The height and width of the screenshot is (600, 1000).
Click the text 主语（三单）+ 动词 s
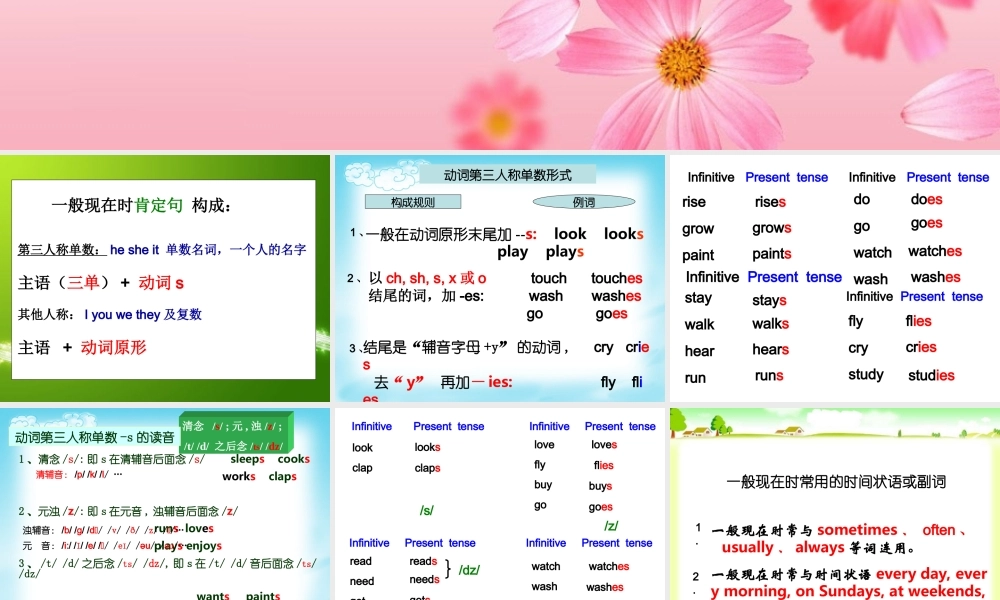[x=101, y=282]
